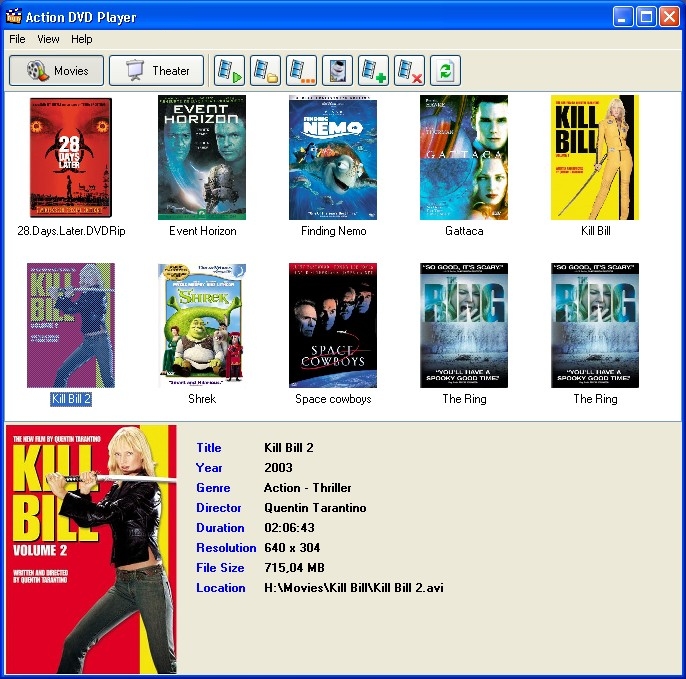Click the Gattaca title label
The image size is (686, 679).
464,231
